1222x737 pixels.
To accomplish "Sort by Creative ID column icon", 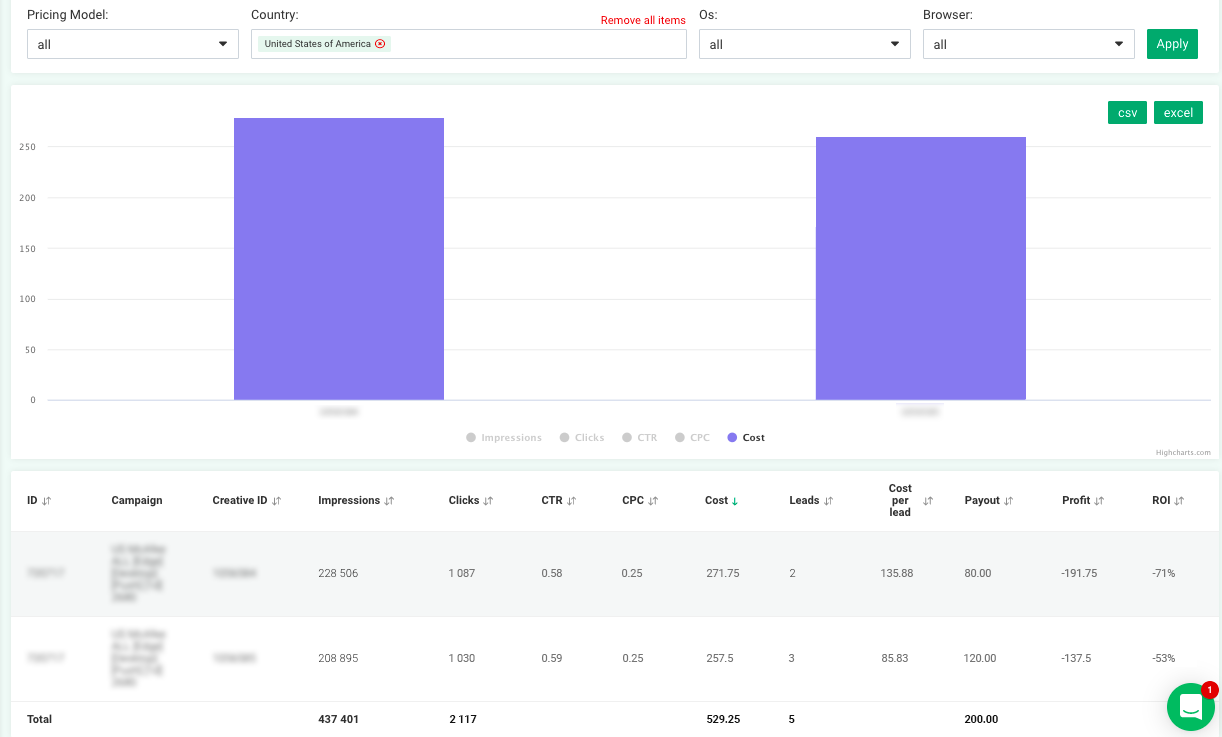I will coord(277,501).
